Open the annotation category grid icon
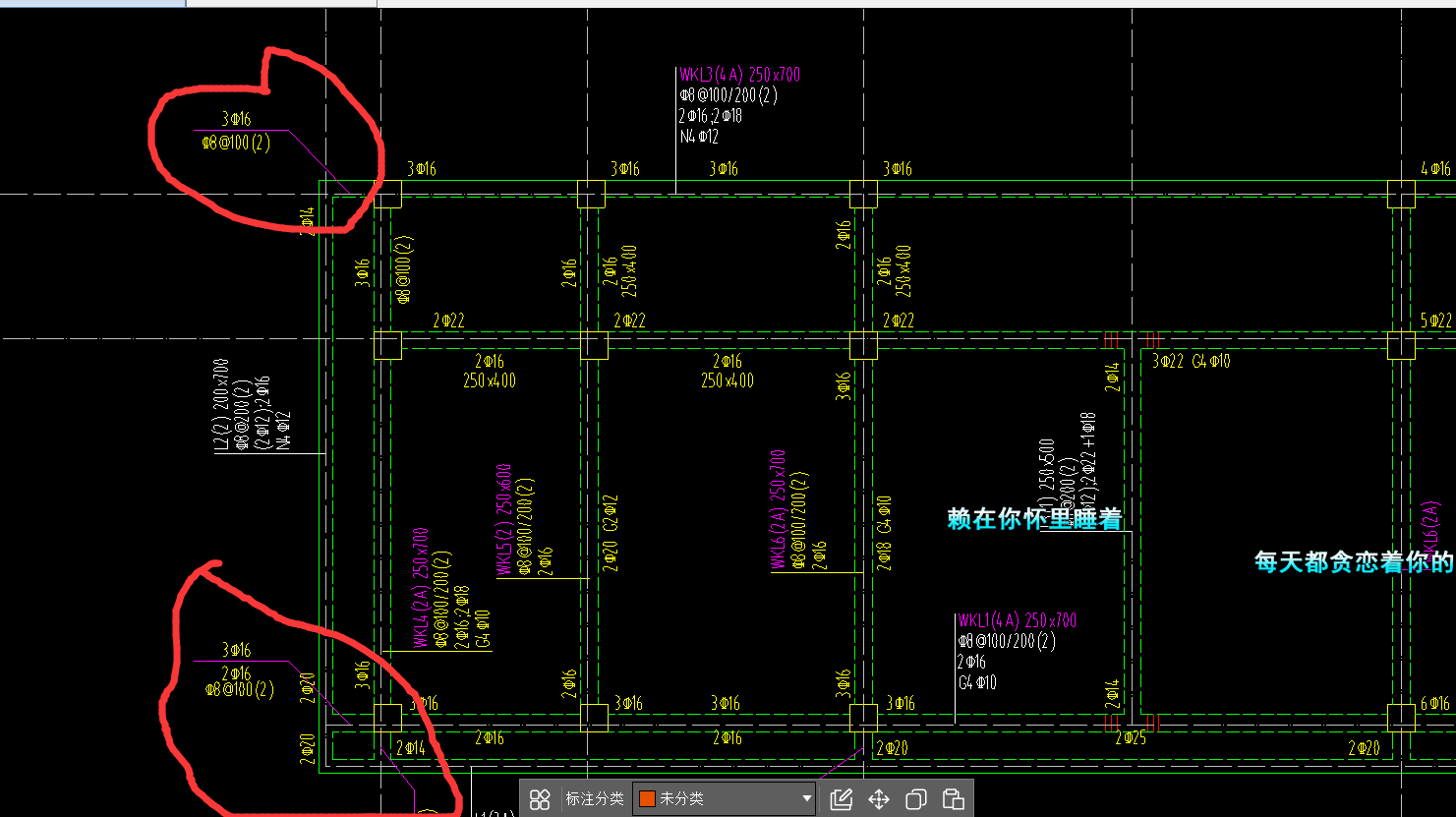 [x=540, y=798]
